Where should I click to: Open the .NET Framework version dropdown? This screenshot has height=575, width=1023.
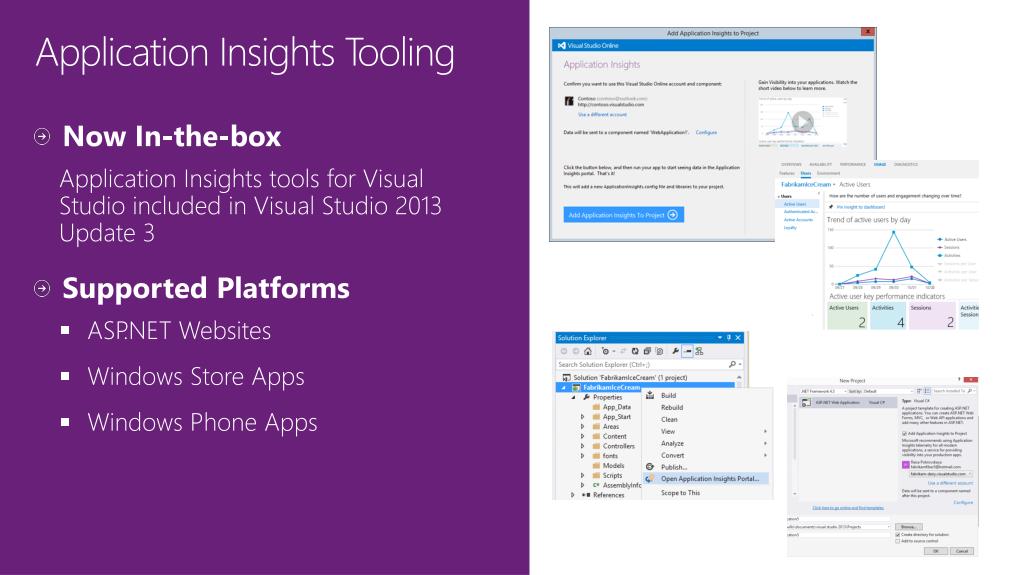[823, 391]
